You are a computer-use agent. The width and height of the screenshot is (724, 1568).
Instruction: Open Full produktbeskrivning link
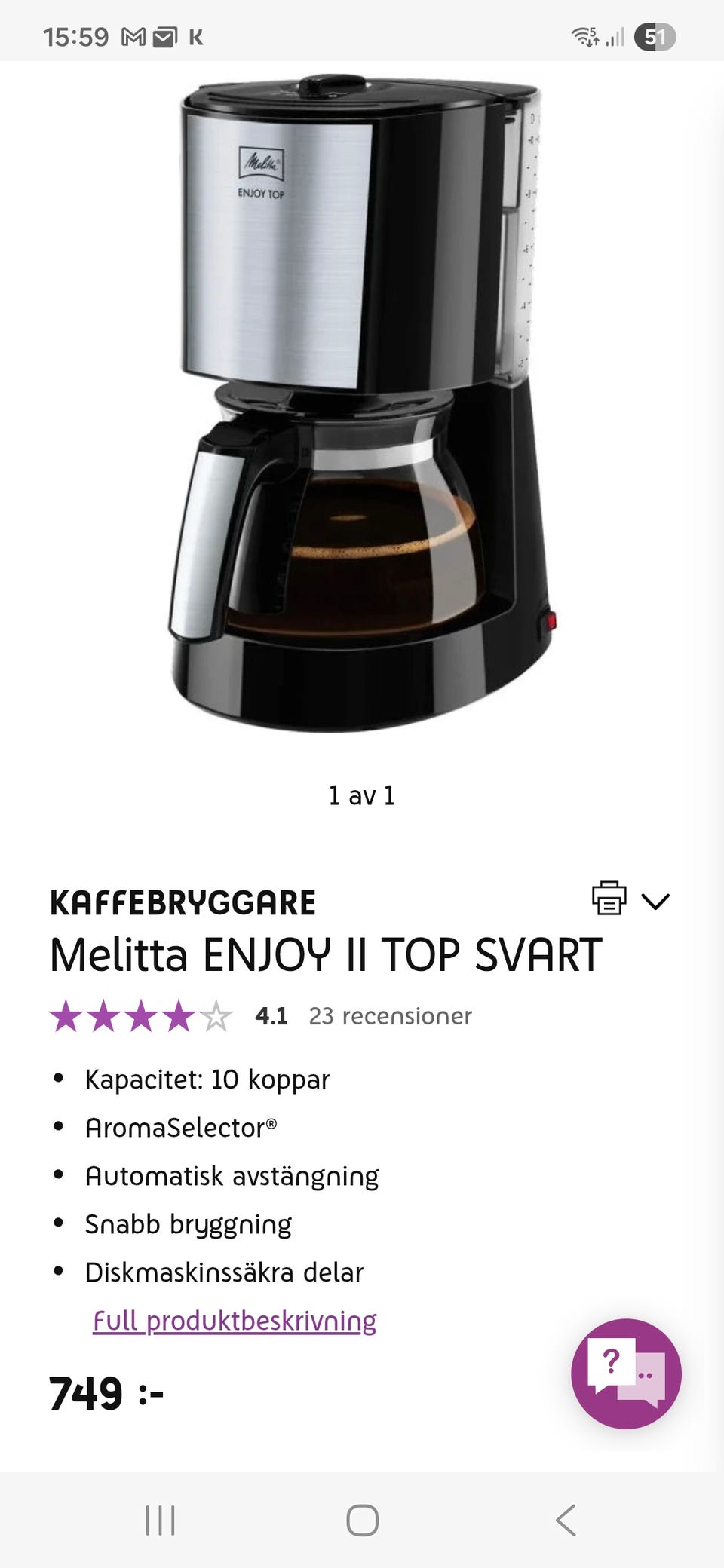point(235,1321)
